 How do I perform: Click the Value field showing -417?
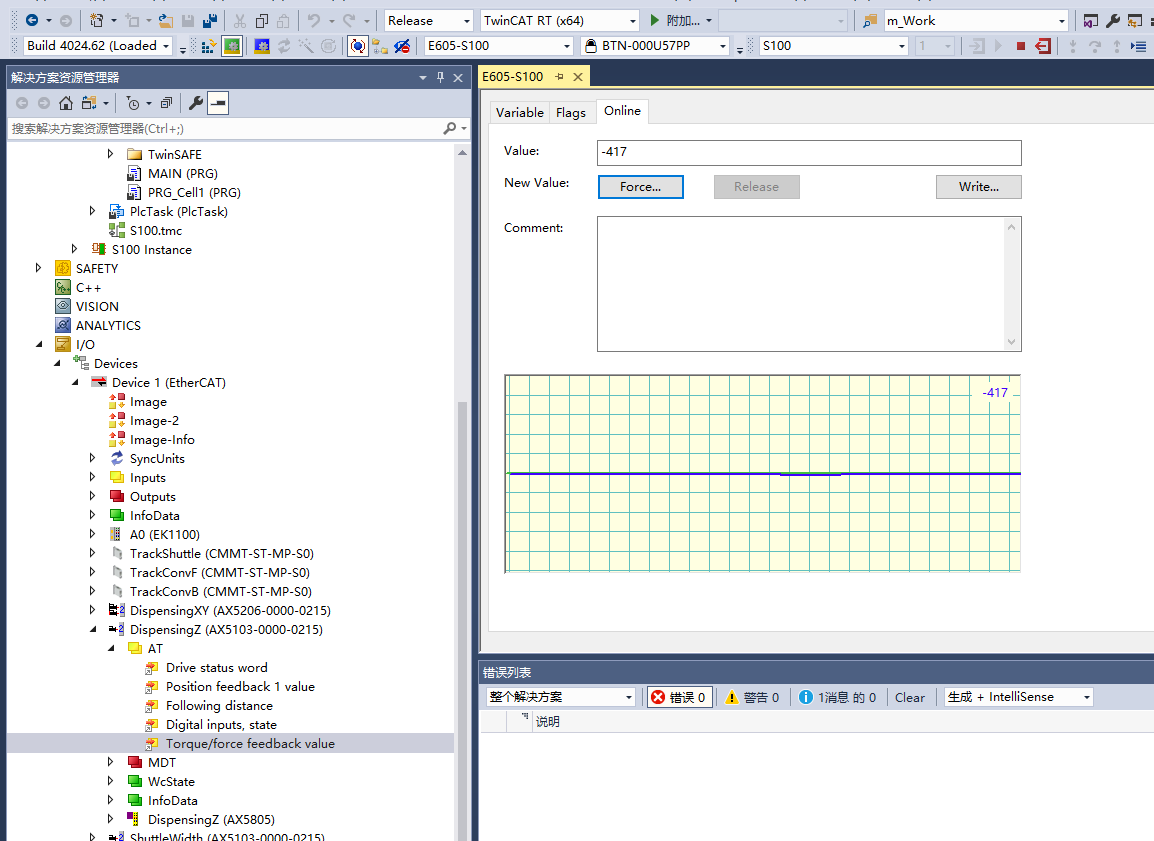pyautogui.click(x=809, y=152)
